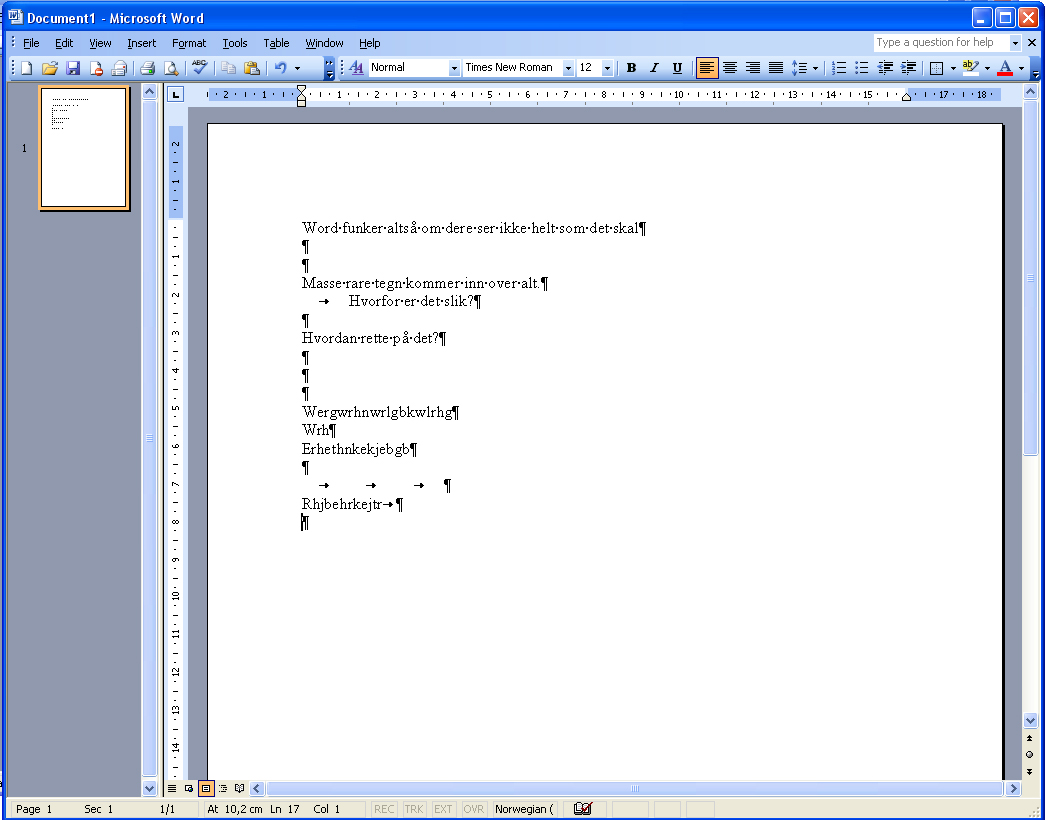Apply red font color
This screenshot has height=820, width=1046.
1005,67
